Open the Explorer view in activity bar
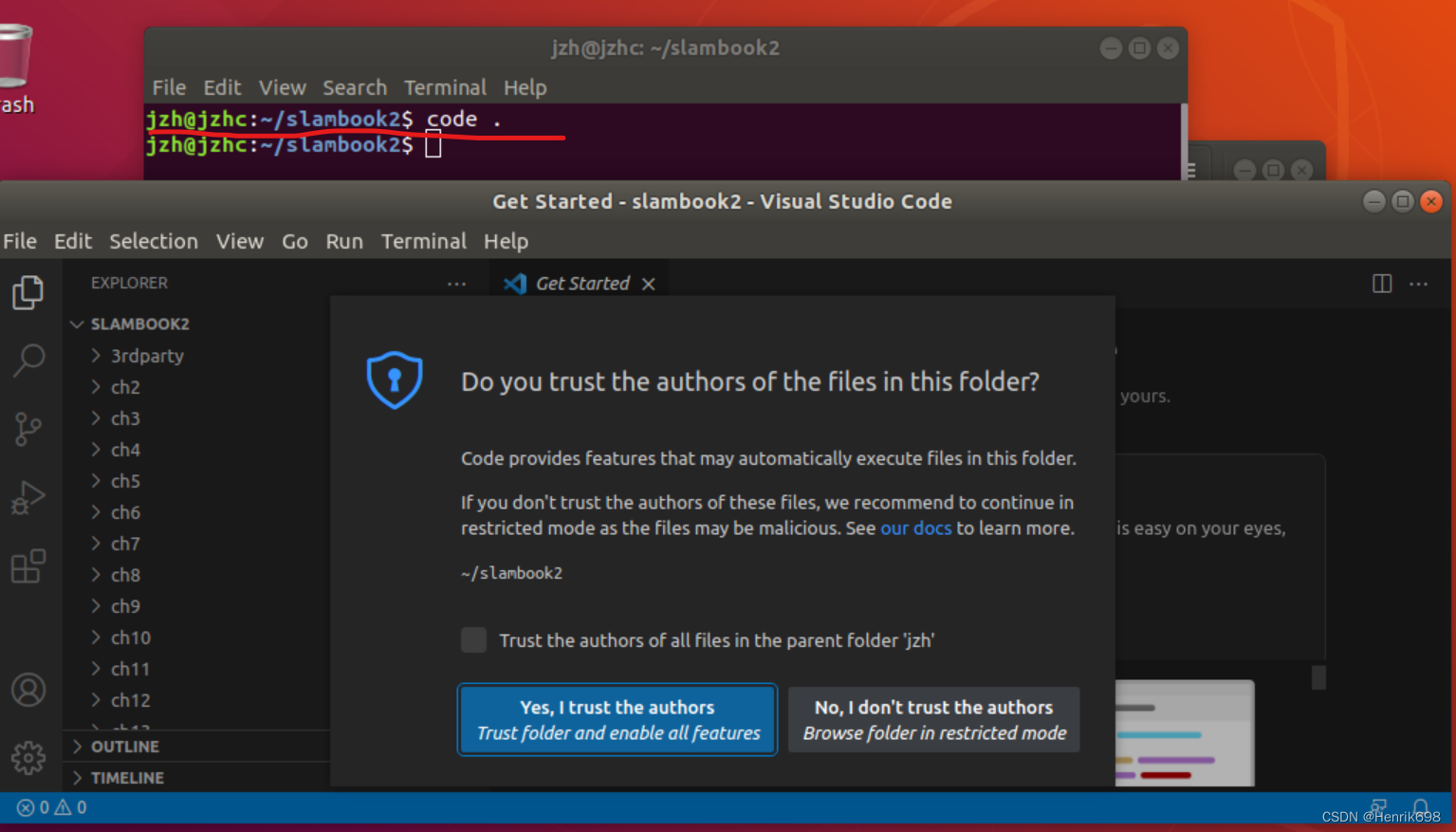Screen dimensions: 1456x832 click(x=28, y=292)
